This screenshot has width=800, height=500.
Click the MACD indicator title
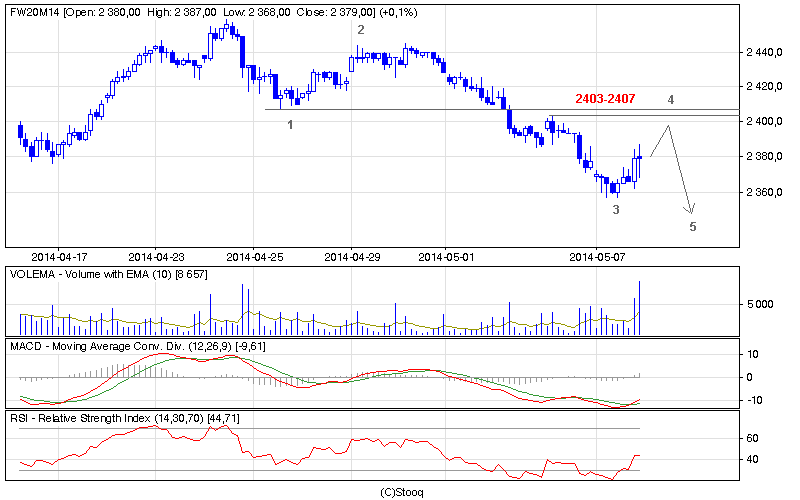click(138, 346)
